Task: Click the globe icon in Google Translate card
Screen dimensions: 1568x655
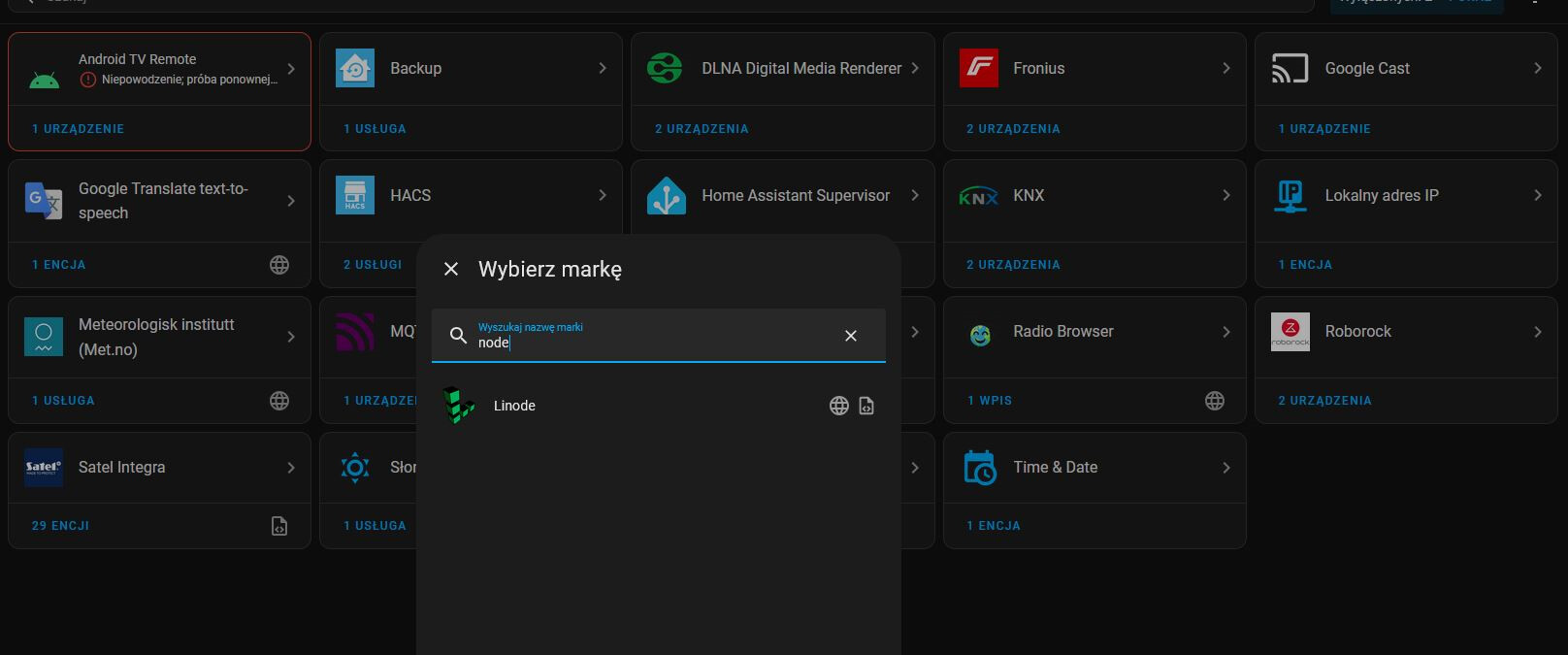Action: click(x=279, y=265)
